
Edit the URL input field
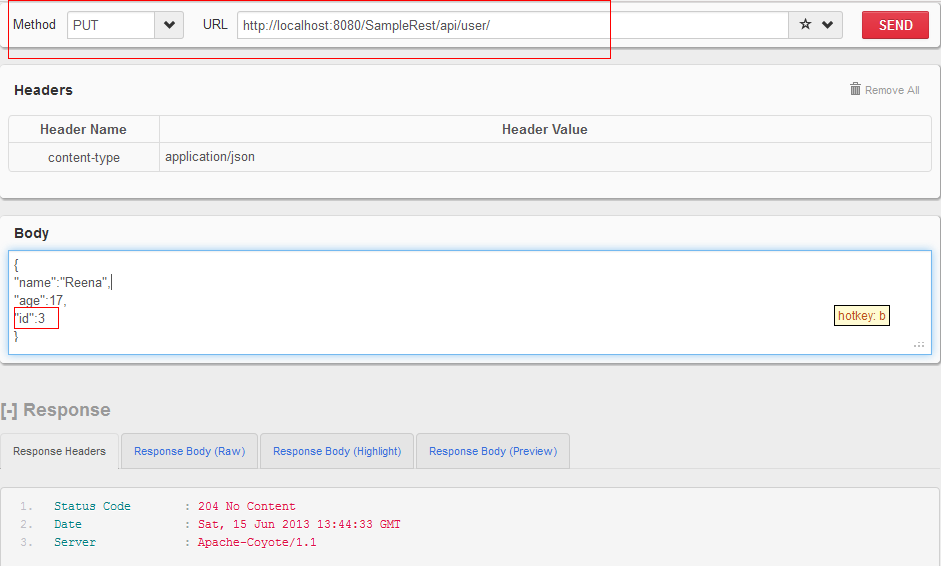513,25
